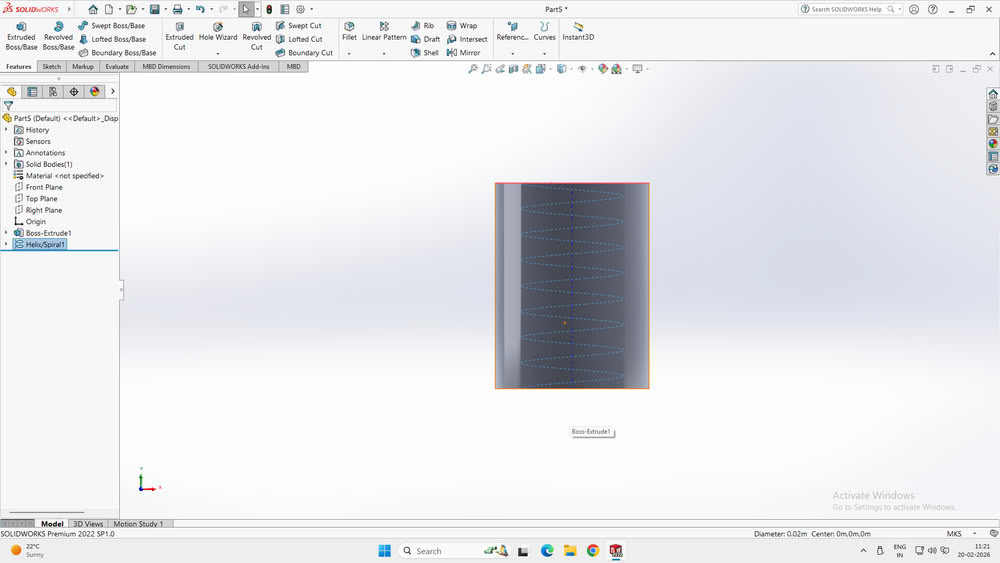Expand the Helix/Spiral1 feature node

(x=6, y=244)
